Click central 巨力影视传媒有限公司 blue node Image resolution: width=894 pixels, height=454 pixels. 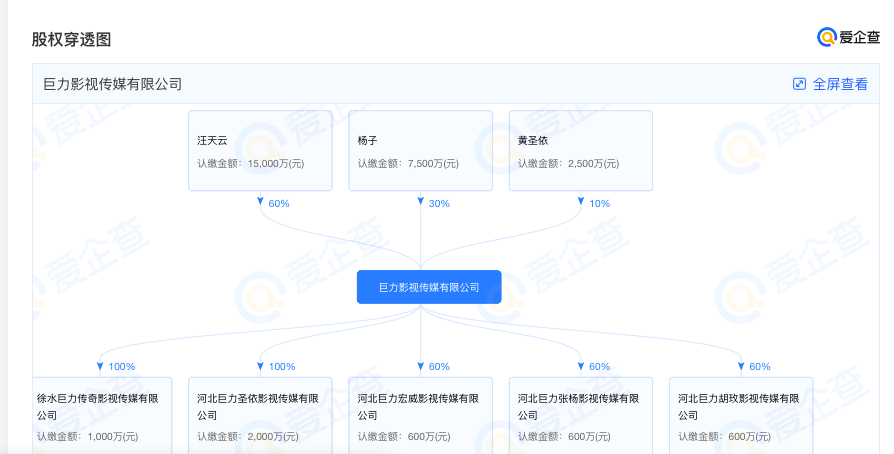pos(429,287)
